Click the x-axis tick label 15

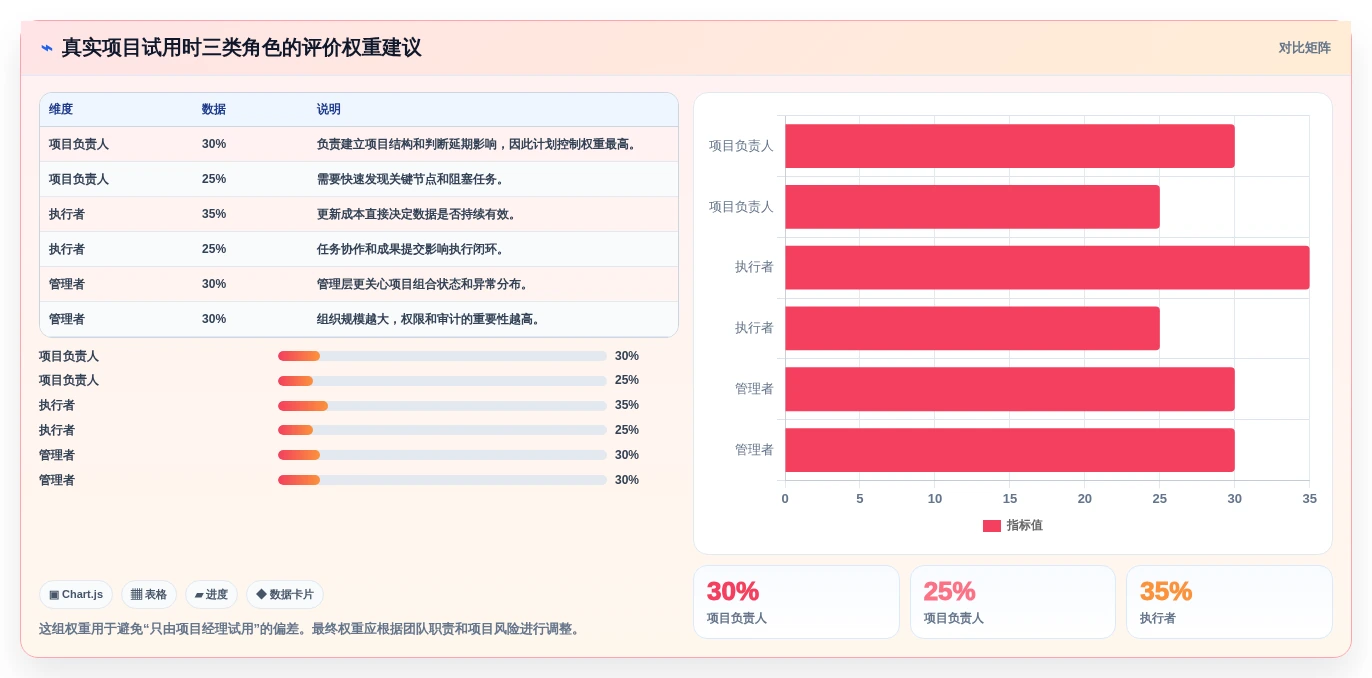[1010, 498]
